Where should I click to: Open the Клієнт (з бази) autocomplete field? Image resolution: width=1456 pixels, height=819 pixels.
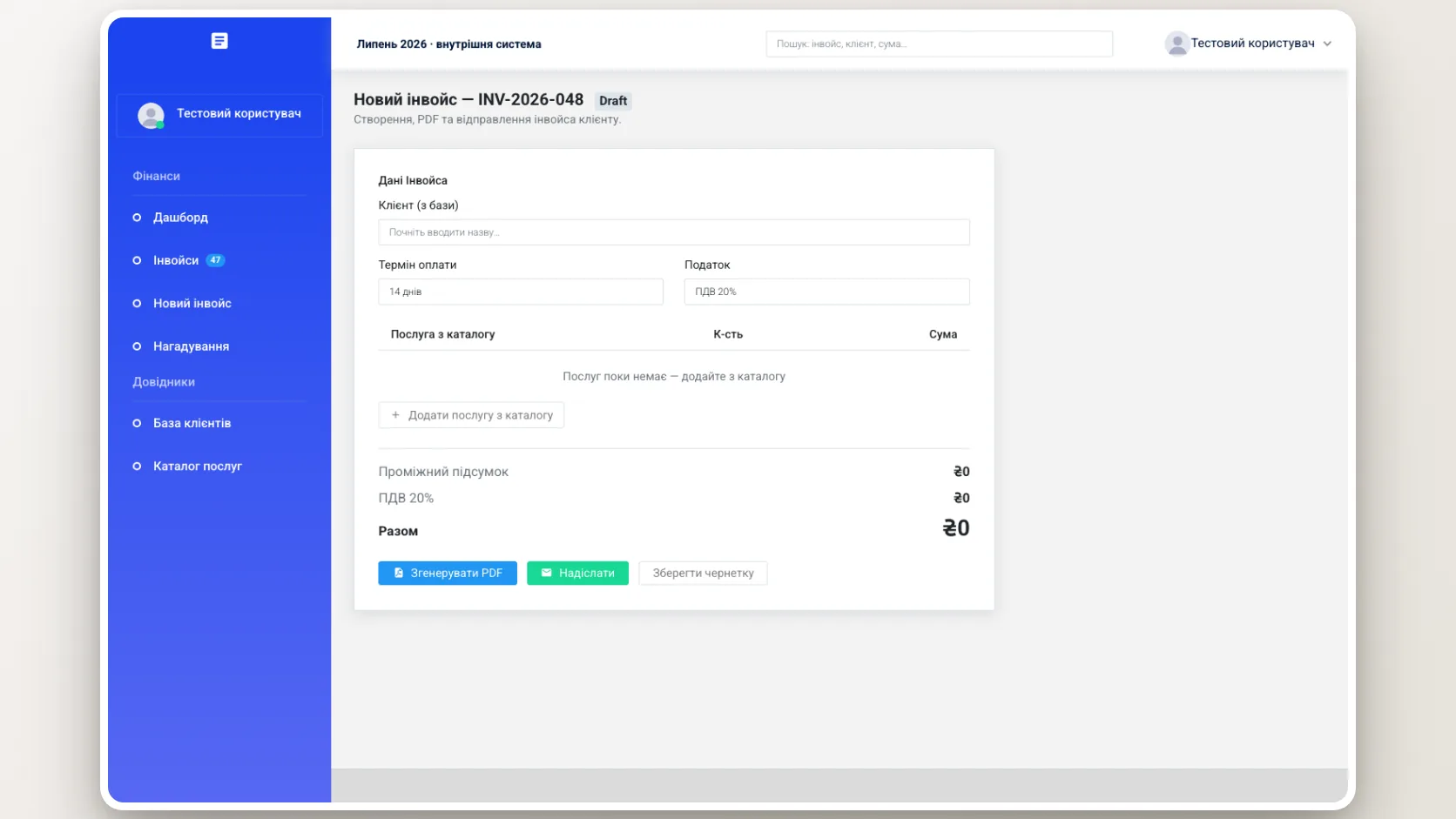click(x=674, y=232)
